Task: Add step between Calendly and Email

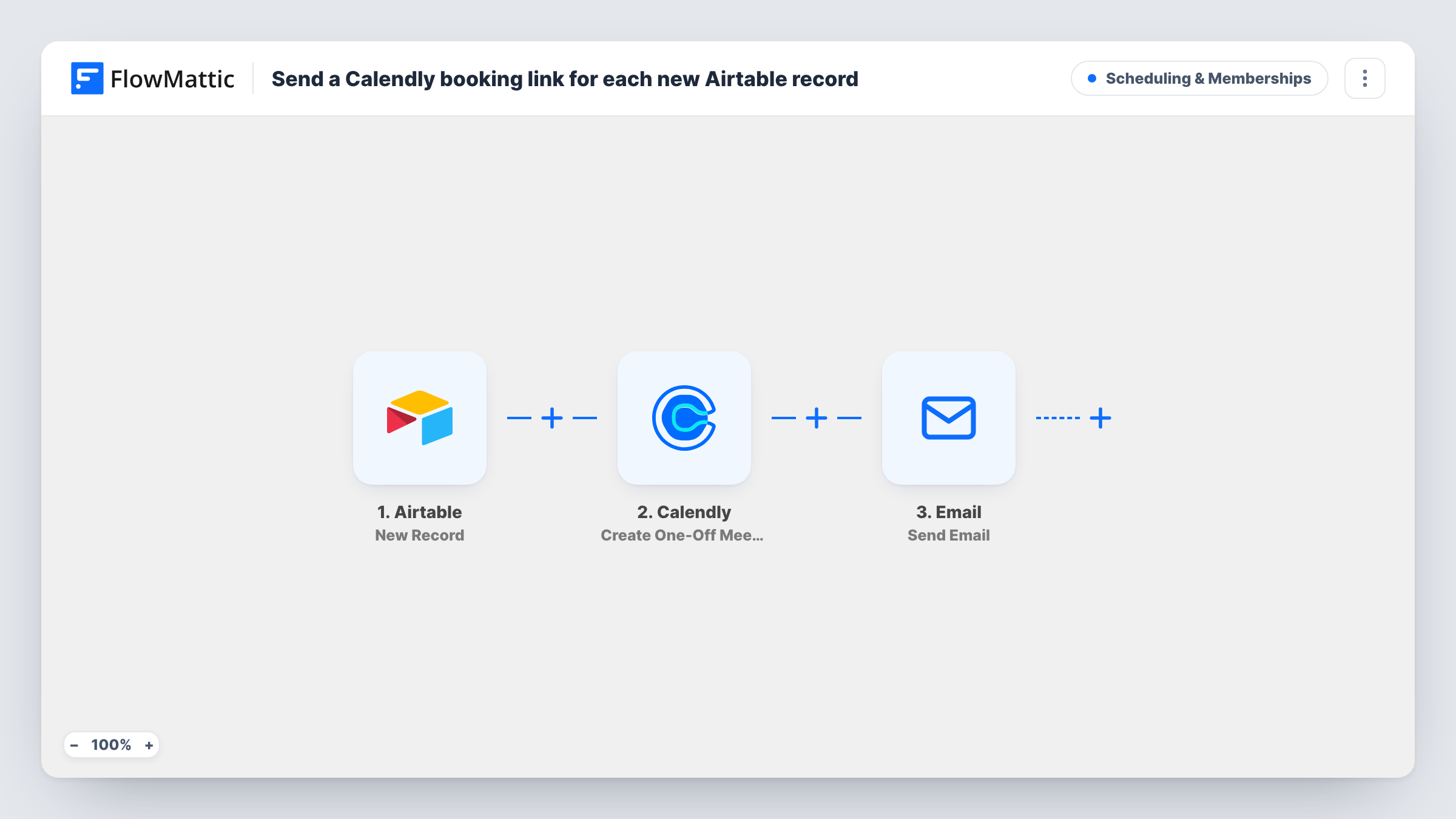Action: [x=817, y=418]
